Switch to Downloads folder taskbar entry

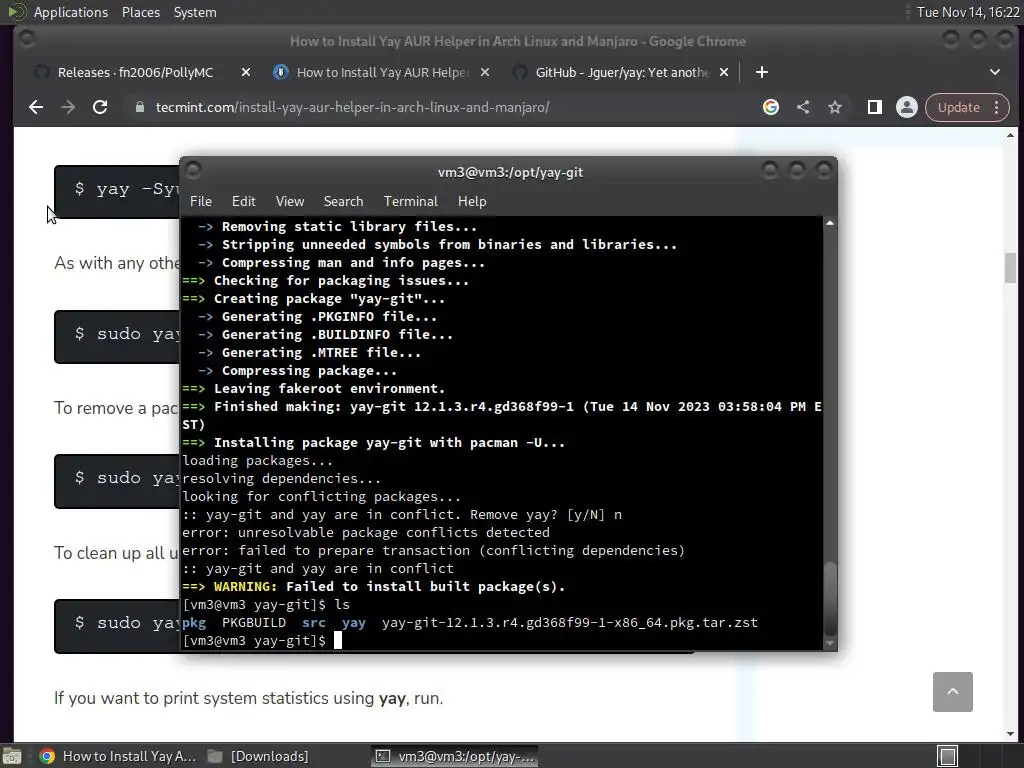(x=258, y=756)
